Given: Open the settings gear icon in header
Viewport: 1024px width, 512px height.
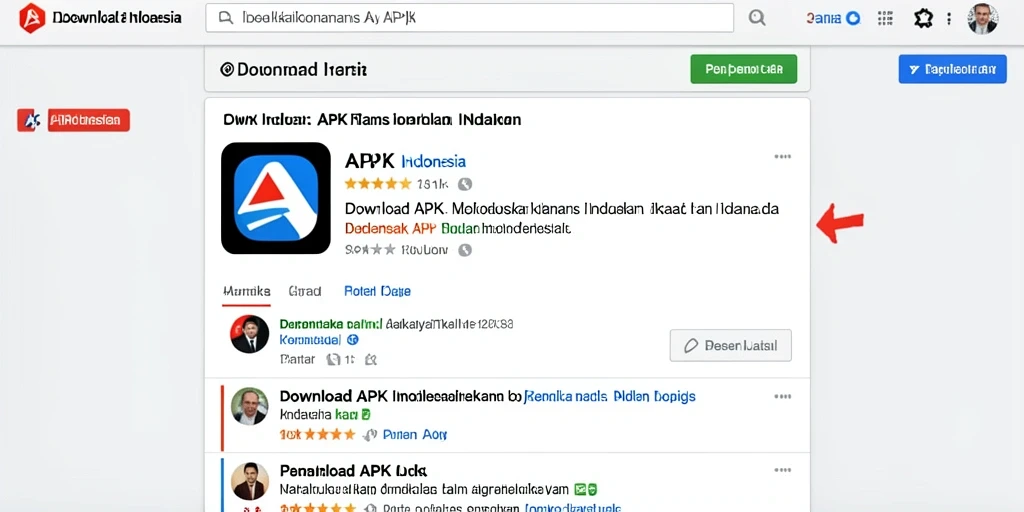Looking at the screenshot, I should click(x=923, y=18).
